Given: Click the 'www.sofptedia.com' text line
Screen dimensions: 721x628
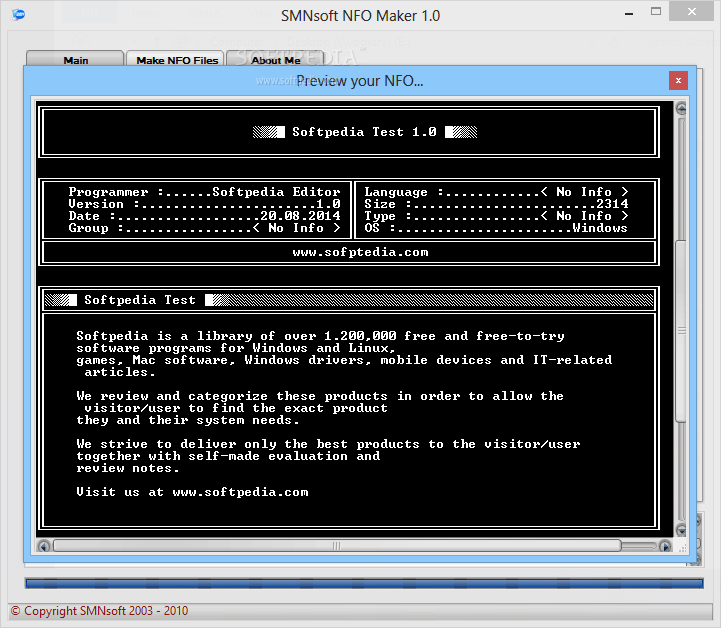Looking at the screenshot, I should 360,252.
